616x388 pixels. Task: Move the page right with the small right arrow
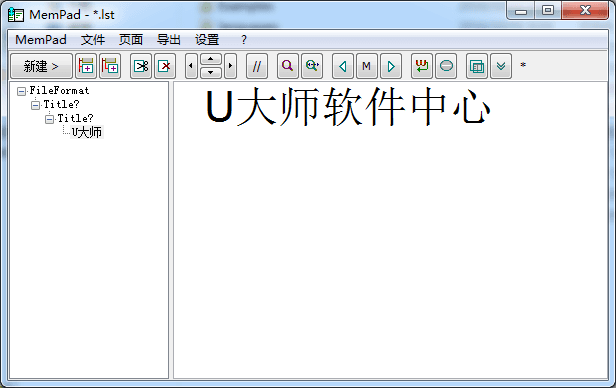[x=231, y=66]
